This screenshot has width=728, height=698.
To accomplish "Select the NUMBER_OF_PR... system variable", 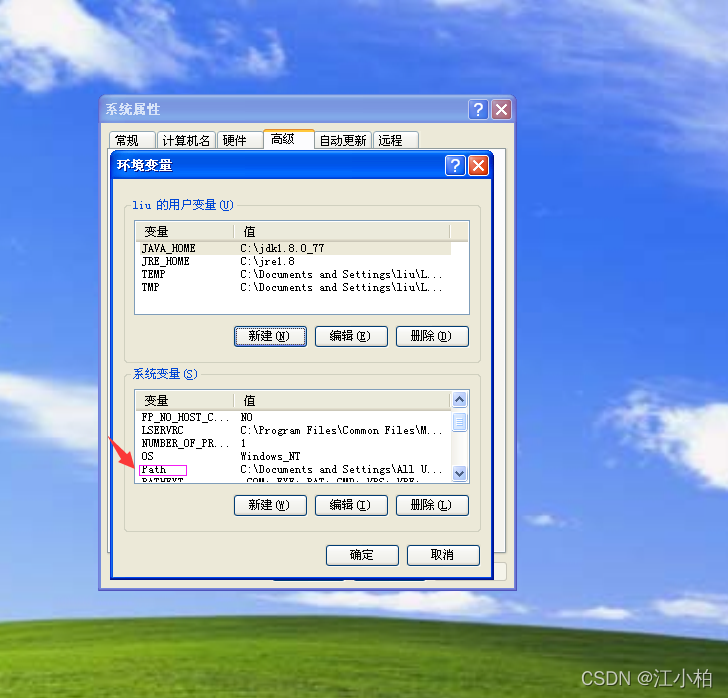I will [294, 444].
